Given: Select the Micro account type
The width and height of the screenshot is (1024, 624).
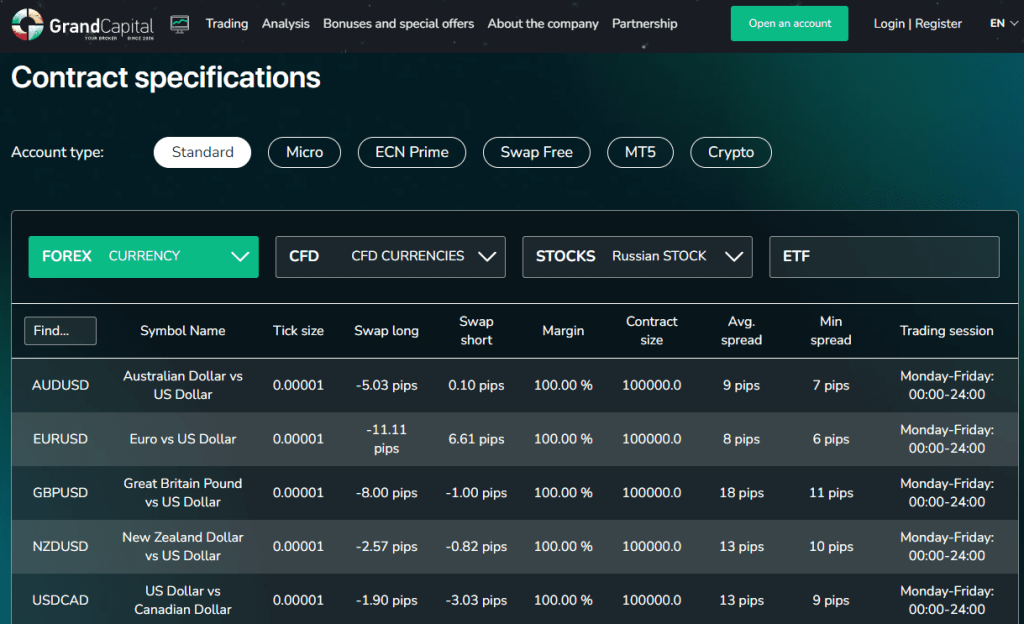Looking at the screenshot, I should tap(304, 152).
